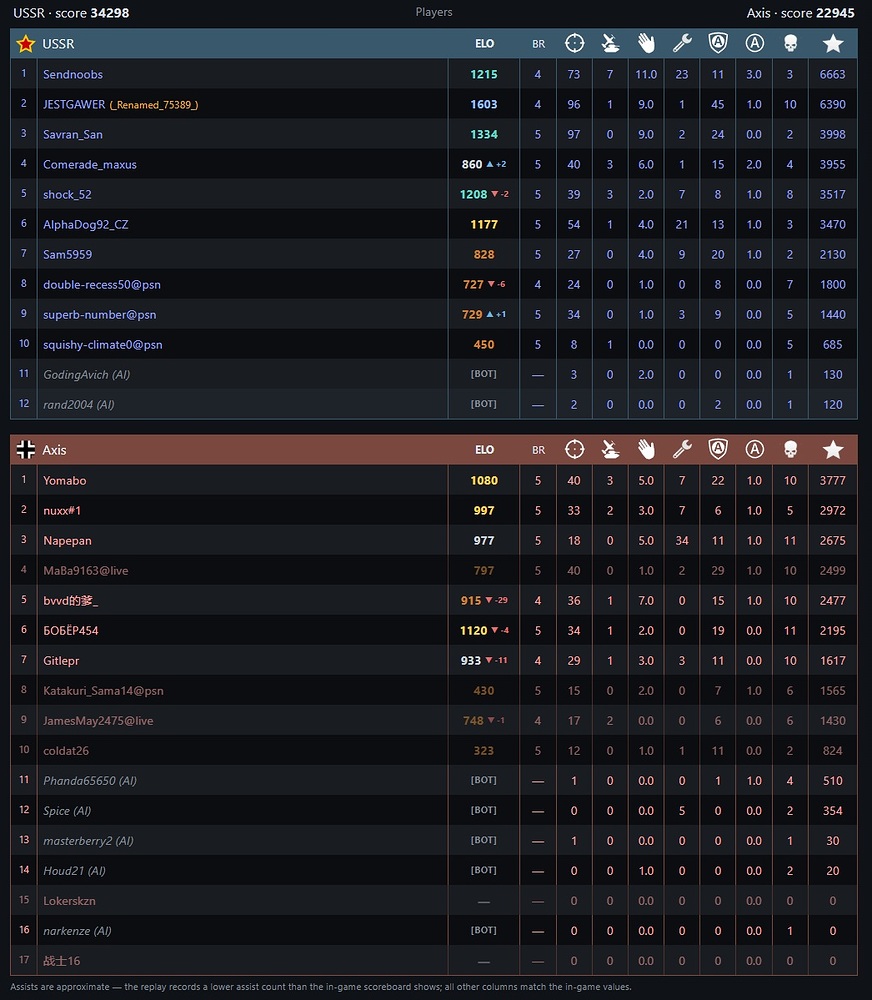The height and width of the screenshot is (1000, 872).
Task: Click the star score icon in Axis header
Action: [833, 450]
